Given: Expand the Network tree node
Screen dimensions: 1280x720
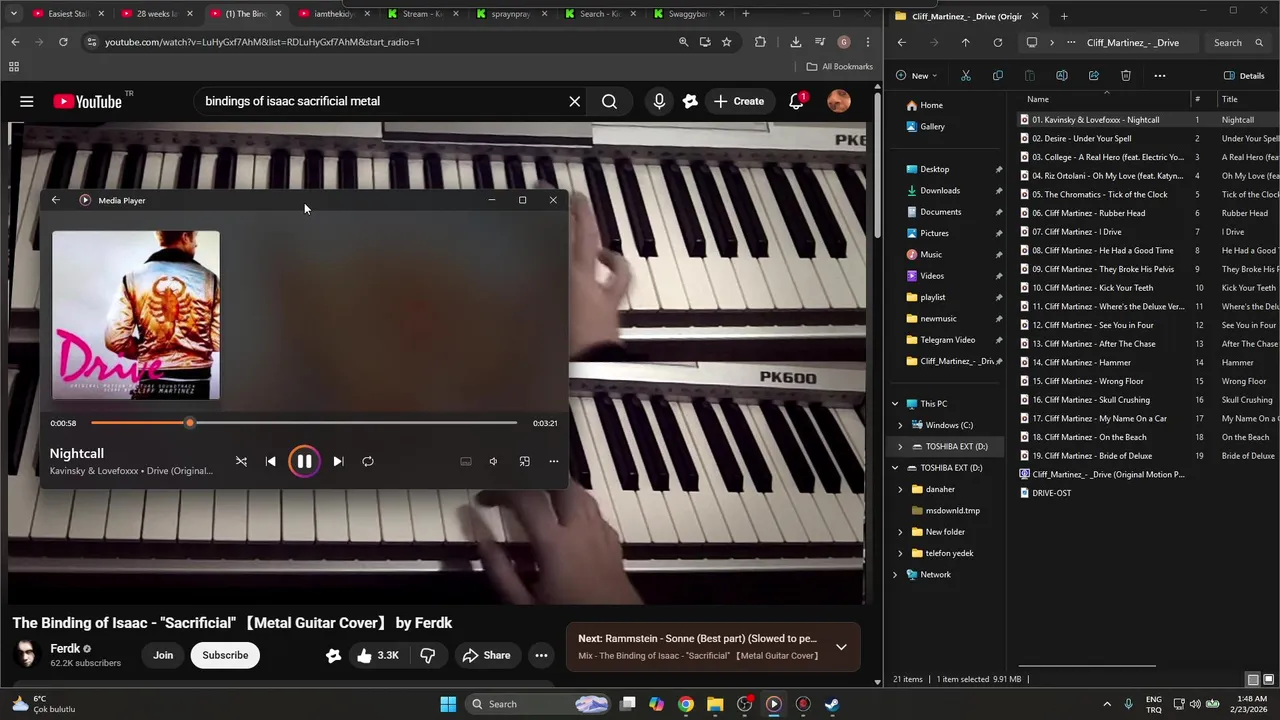Looking at the screenshot, I should (895, 575).
